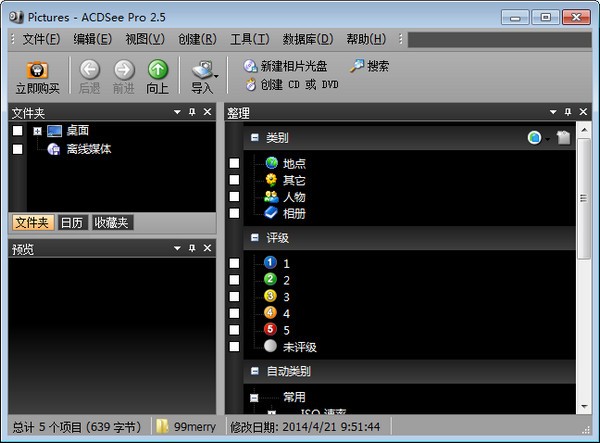Open the 视图(V) menu
Viewport: 600px width, 443px height.
(145, 39)
